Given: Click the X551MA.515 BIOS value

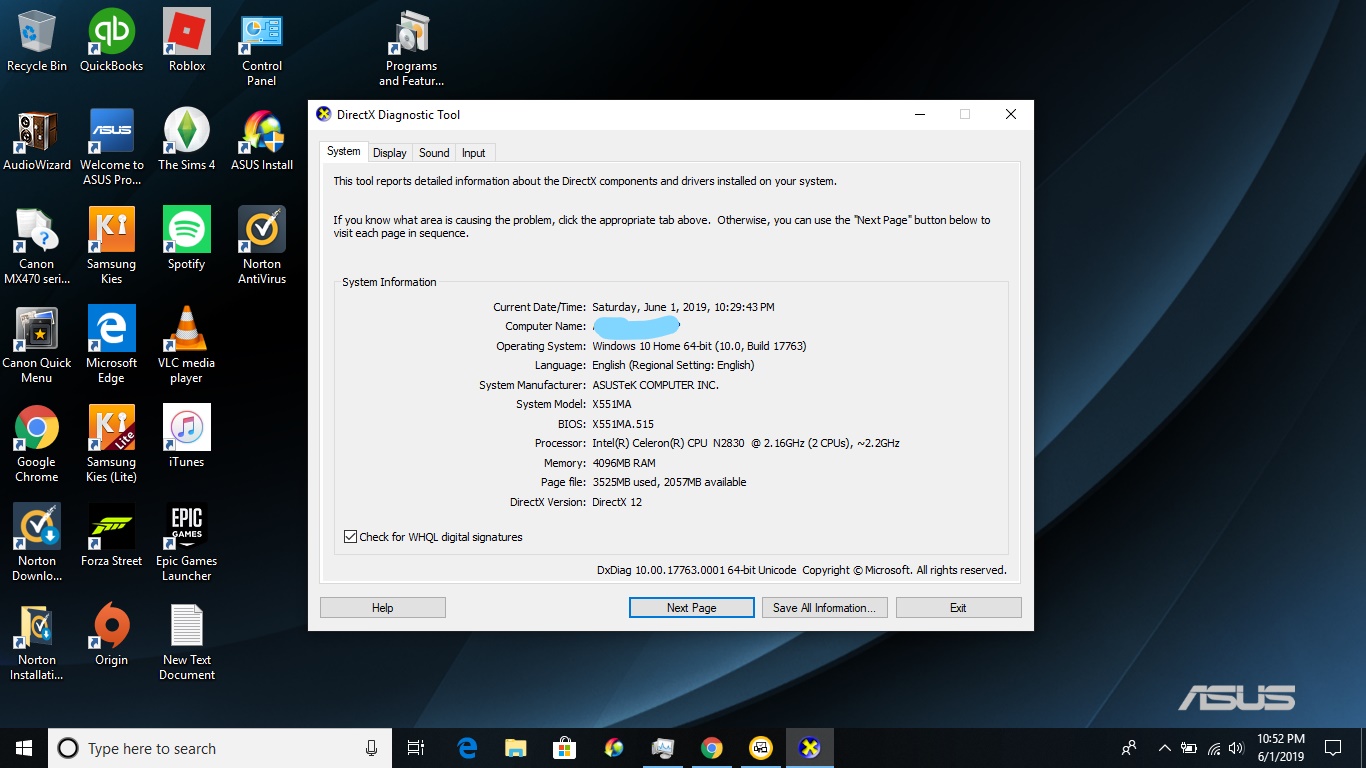Looking at the screenshot, I should point(623,424).
